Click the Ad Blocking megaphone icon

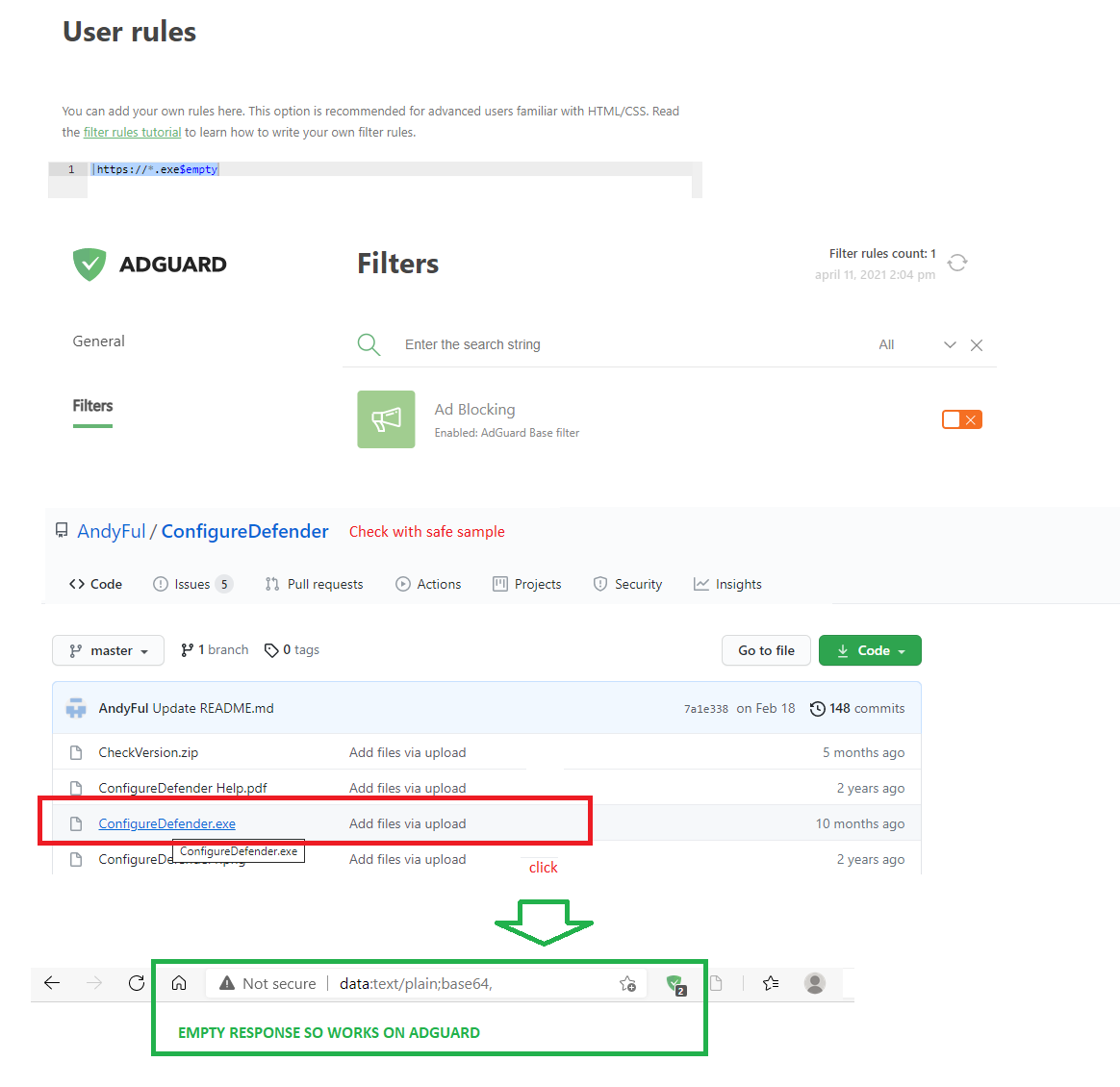point(386,419)
